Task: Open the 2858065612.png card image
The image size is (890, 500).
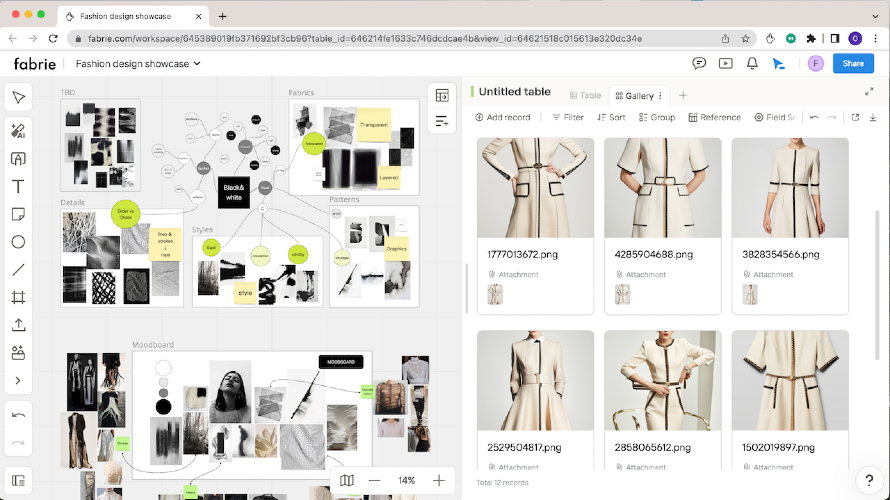Action: point(662,381)
